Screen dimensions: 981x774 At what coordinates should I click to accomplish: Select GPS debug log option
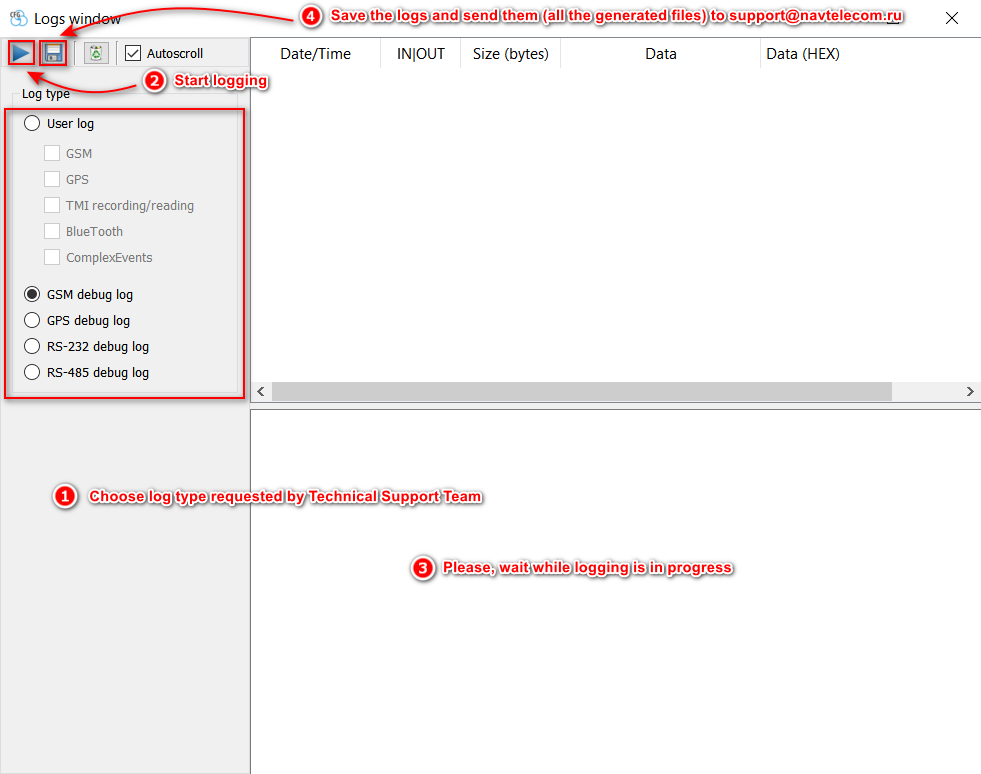click(x=32, y=321)
